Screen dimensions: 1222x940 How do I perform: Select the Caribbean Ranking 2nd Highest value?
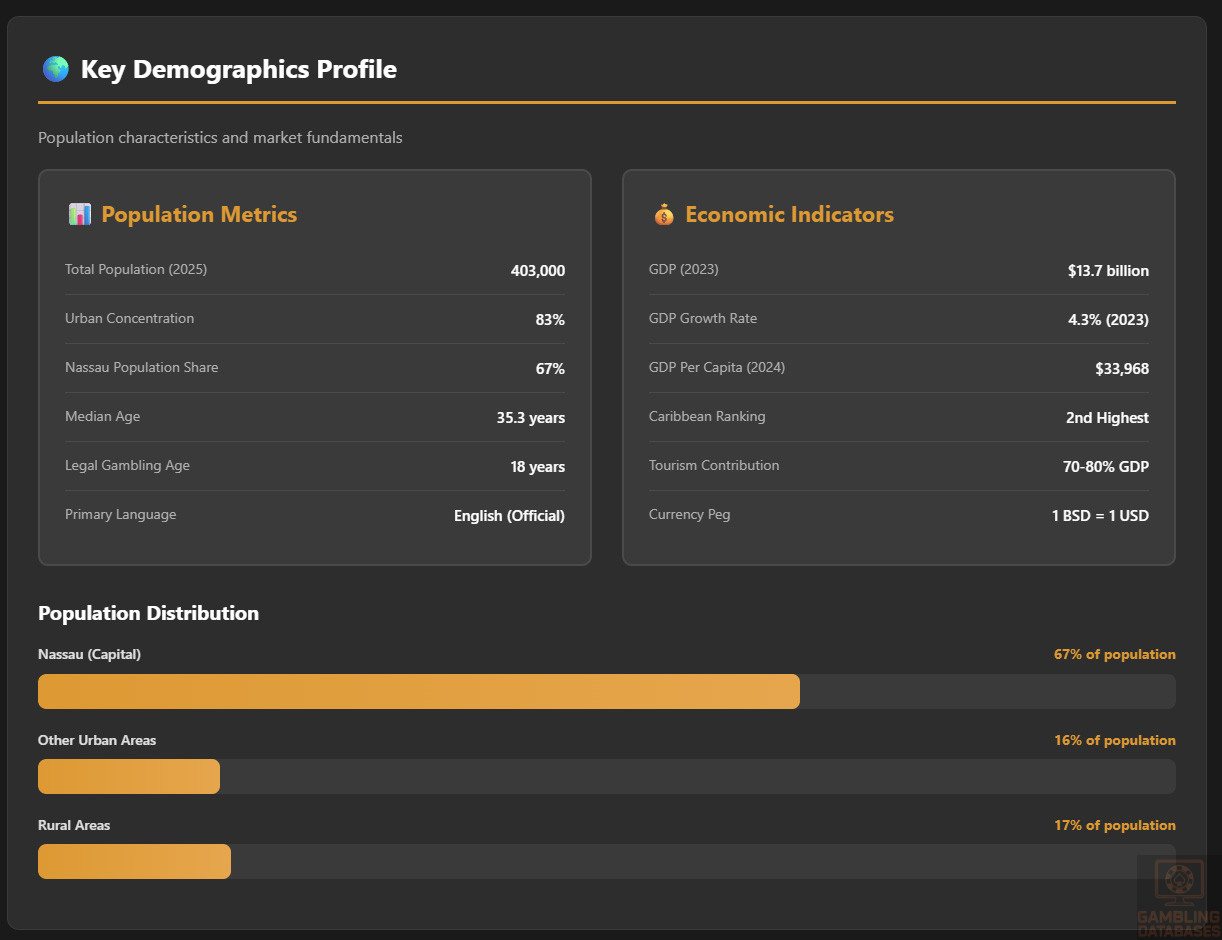[1107, 418]
